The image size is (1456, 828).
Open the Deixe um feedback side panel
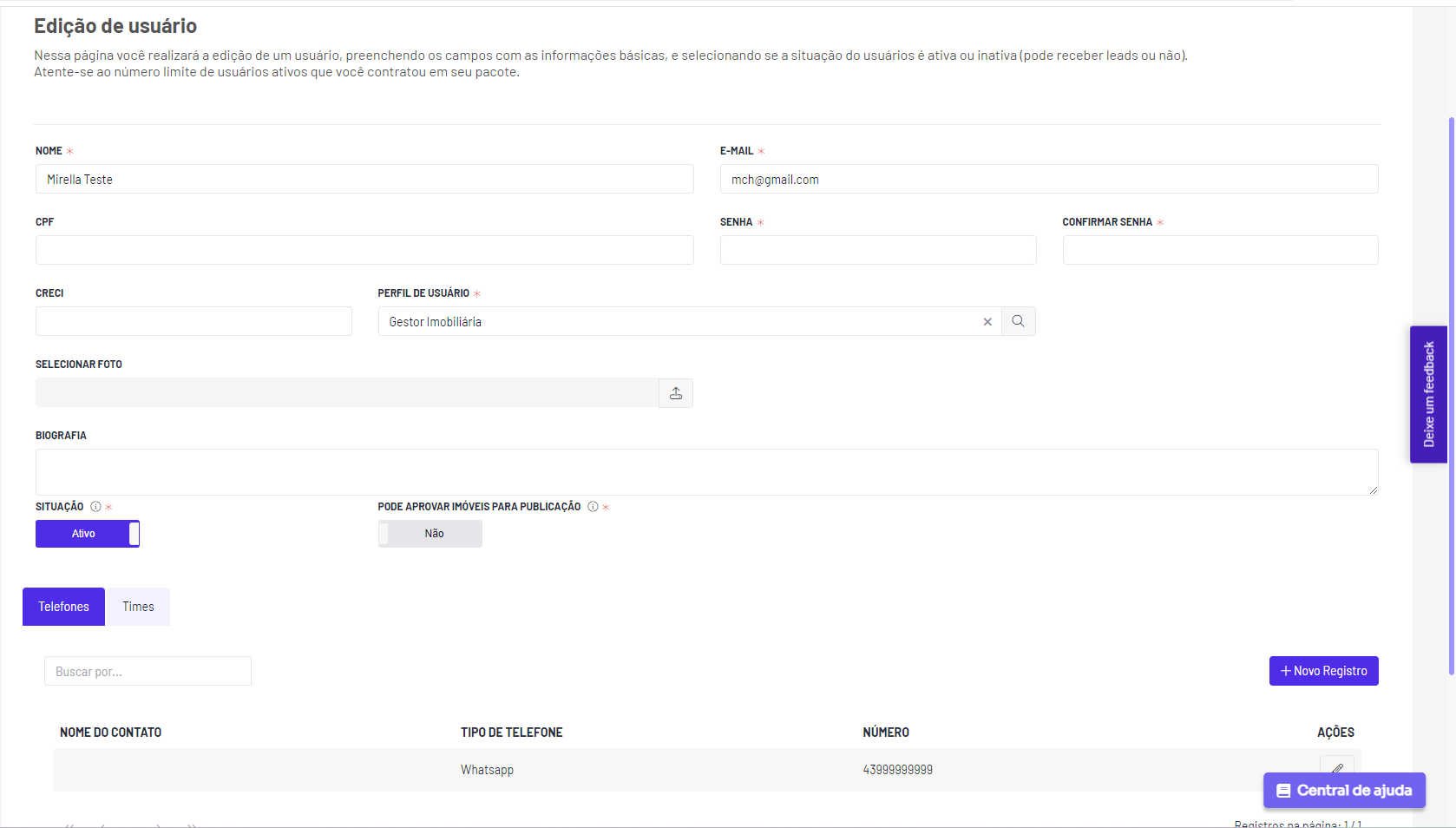click(x=1428, y=394)
